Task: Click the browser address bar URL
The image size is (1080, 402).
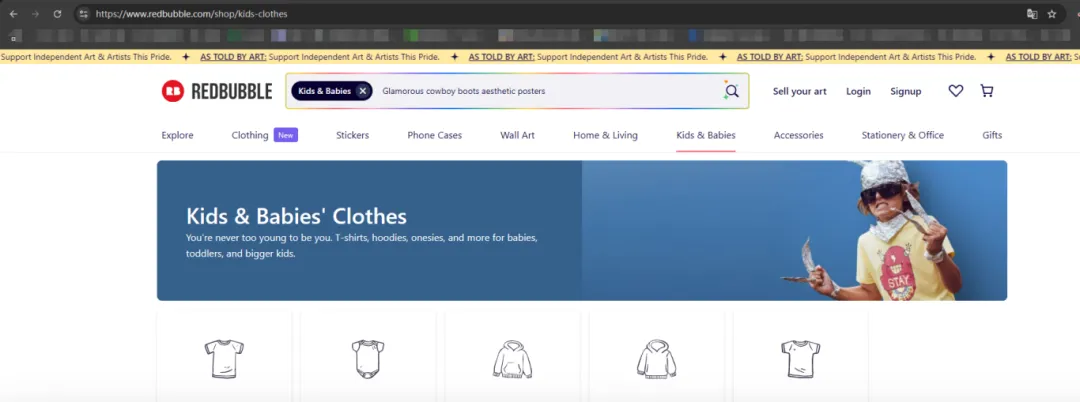Action: 191,14
